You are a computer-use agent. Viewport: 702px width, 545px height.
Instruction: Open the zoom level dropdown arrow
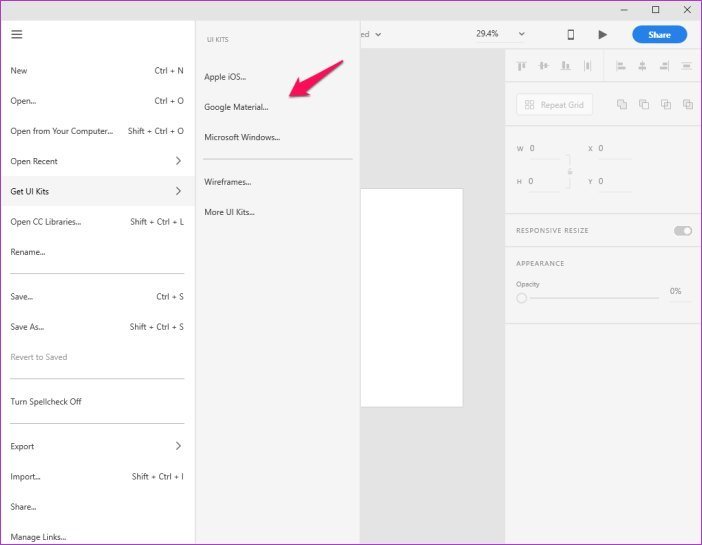522,34
